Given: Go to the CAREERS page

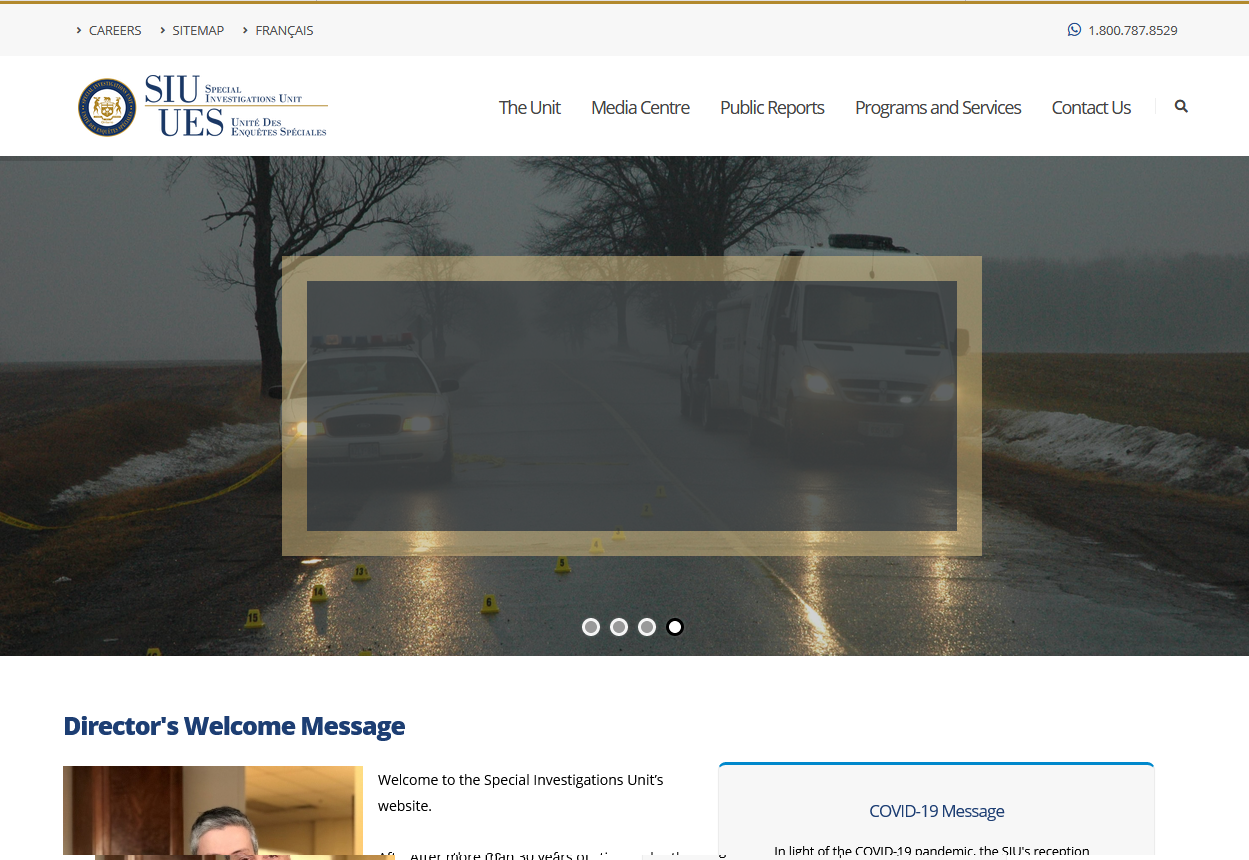Looking at the screenshot, I should point(115,30).
